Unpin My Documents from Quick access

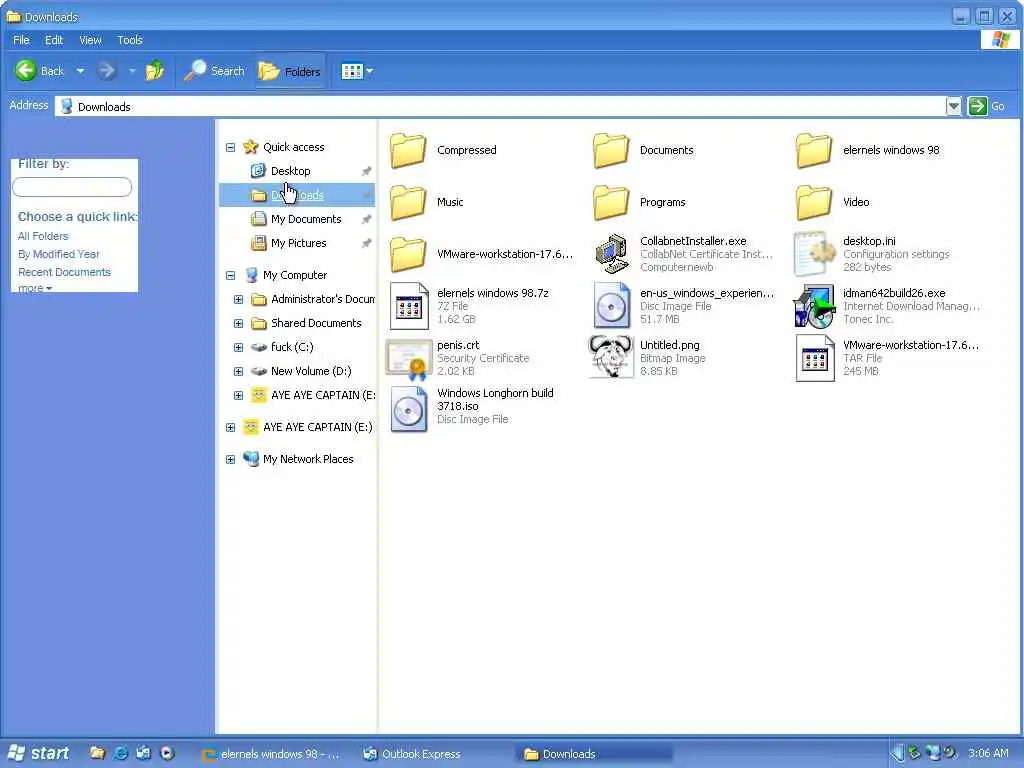click(x=366, y=219)
